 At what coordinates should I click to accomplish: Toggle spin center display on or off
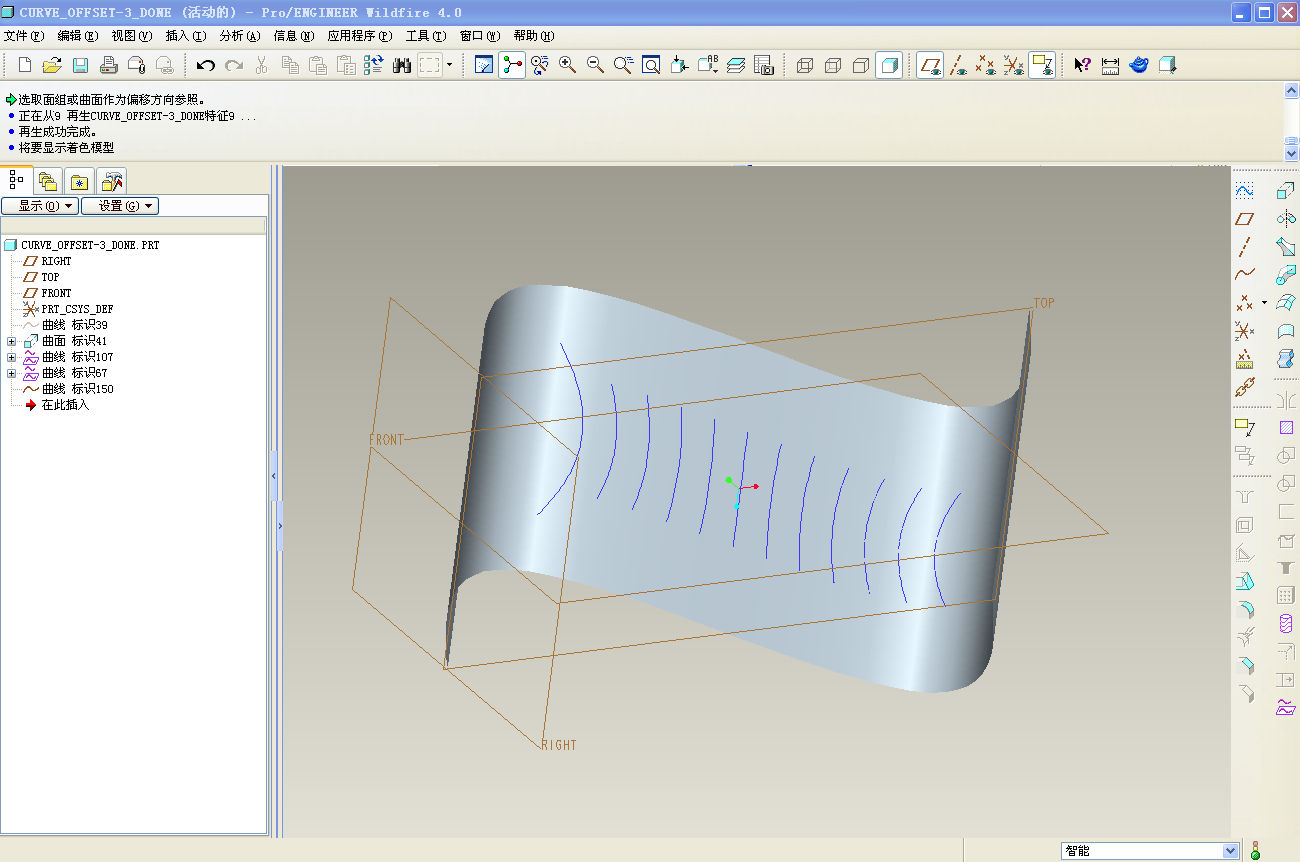[x=512, y=65]
